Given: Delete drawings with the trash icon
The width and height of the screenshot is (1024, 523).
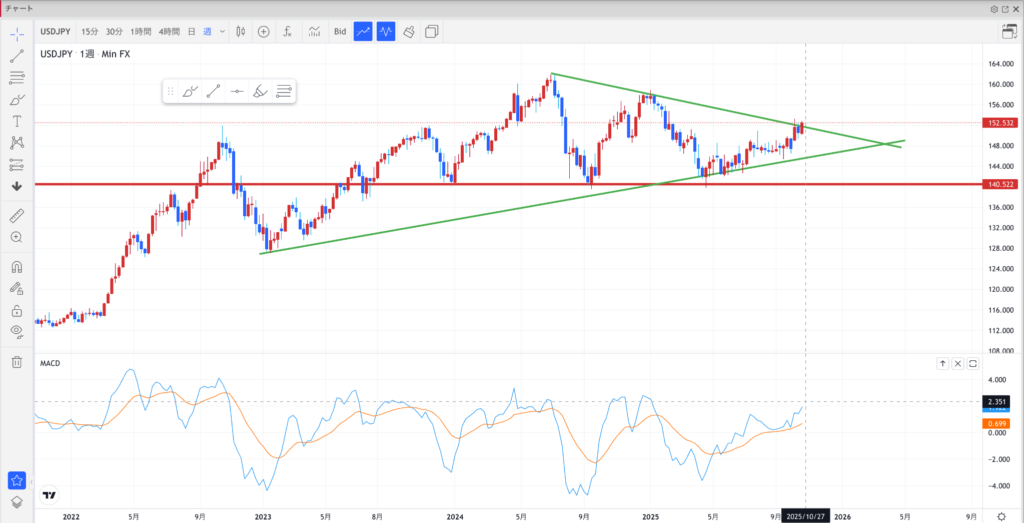Looking at the screenshot, I should coord(17,362).
